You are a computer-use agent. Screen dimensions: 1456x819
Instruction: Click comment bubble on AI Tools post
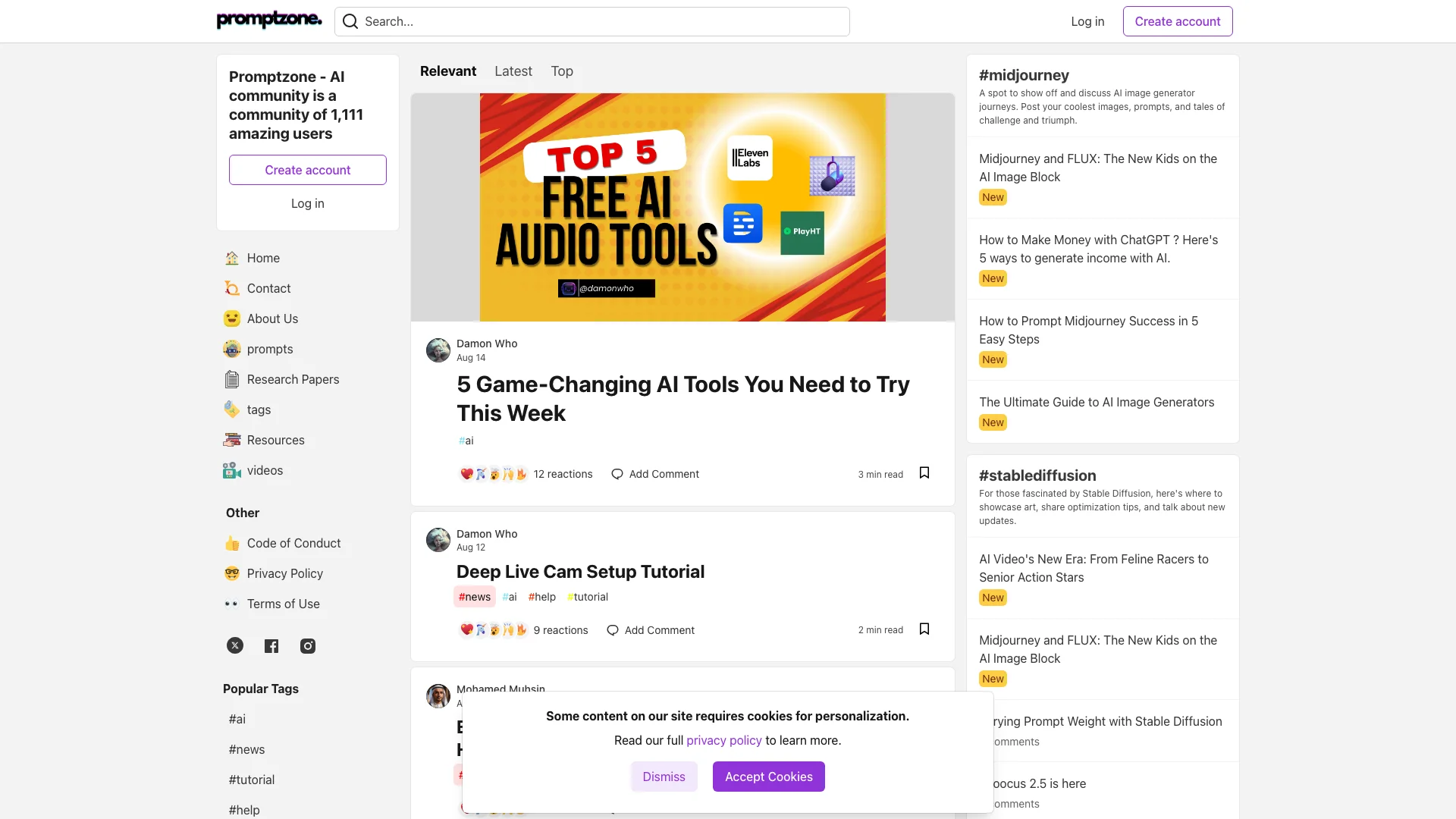[x=617, y=474]
